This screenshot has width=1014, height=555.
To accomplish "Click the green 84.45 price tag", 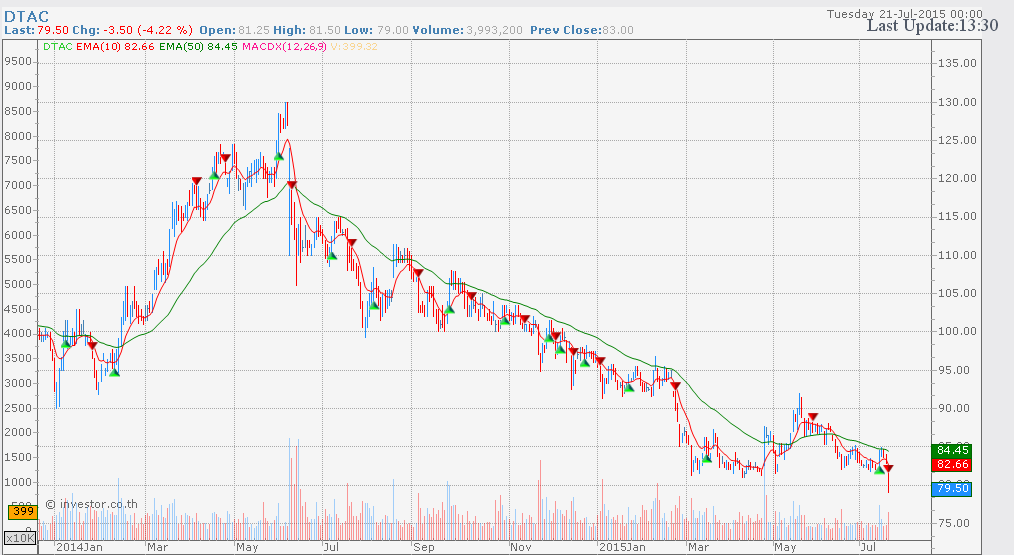I will [x=952, y=450].
